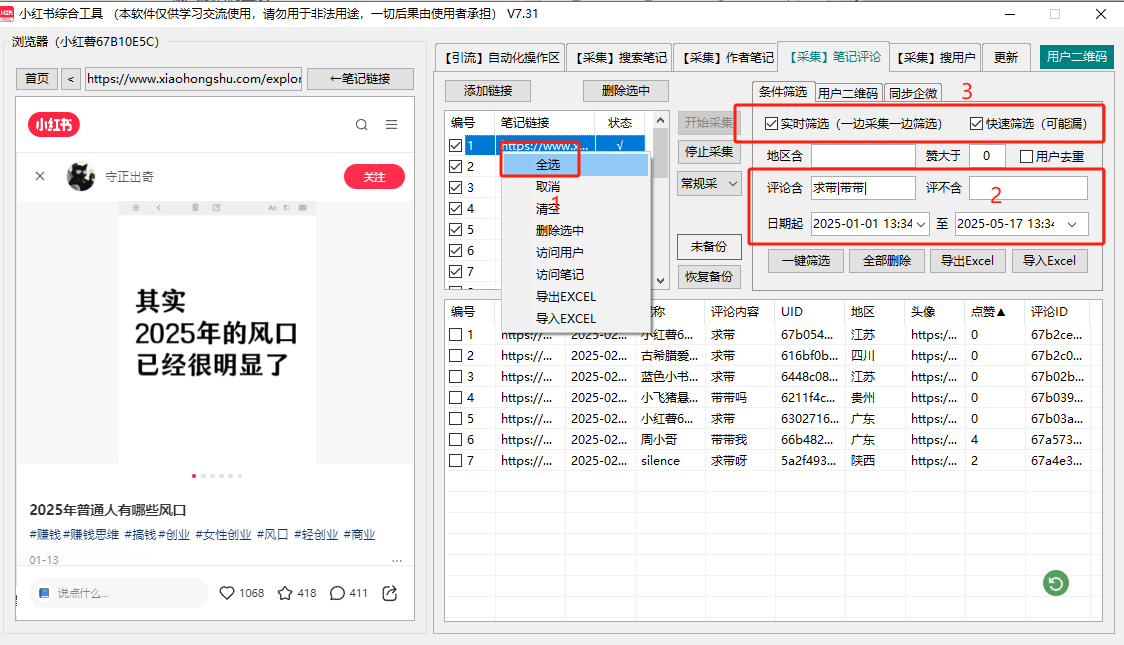Uncheck the 实时筛选 checkbox
1124x645 pixels.
[771, 124]
